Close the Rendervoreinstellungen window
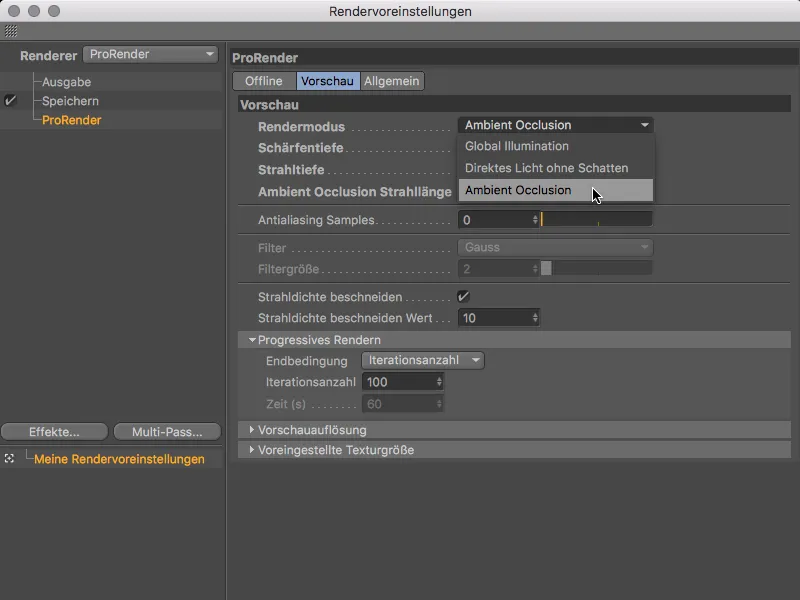The image size is (800, 600). [14, 11]
